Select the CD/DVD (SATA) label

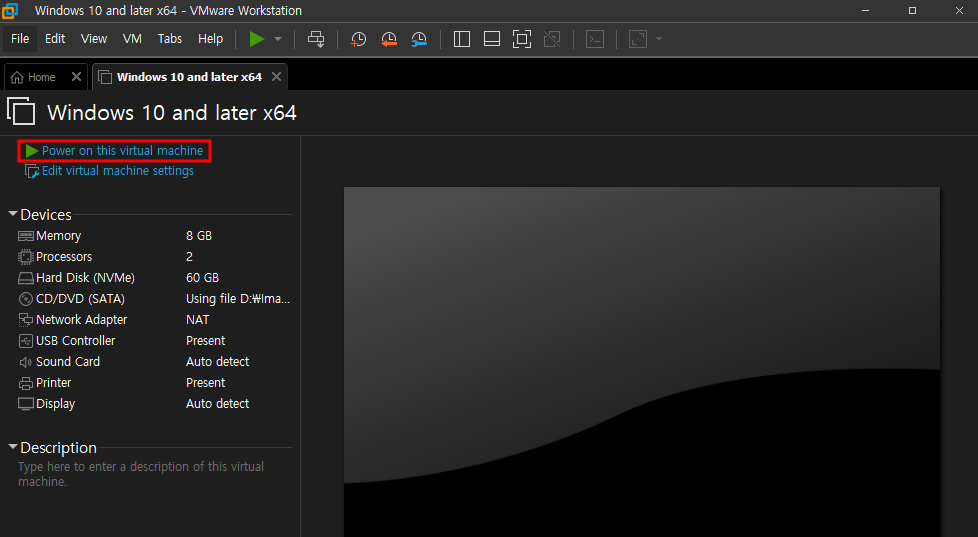coord(80,299)
